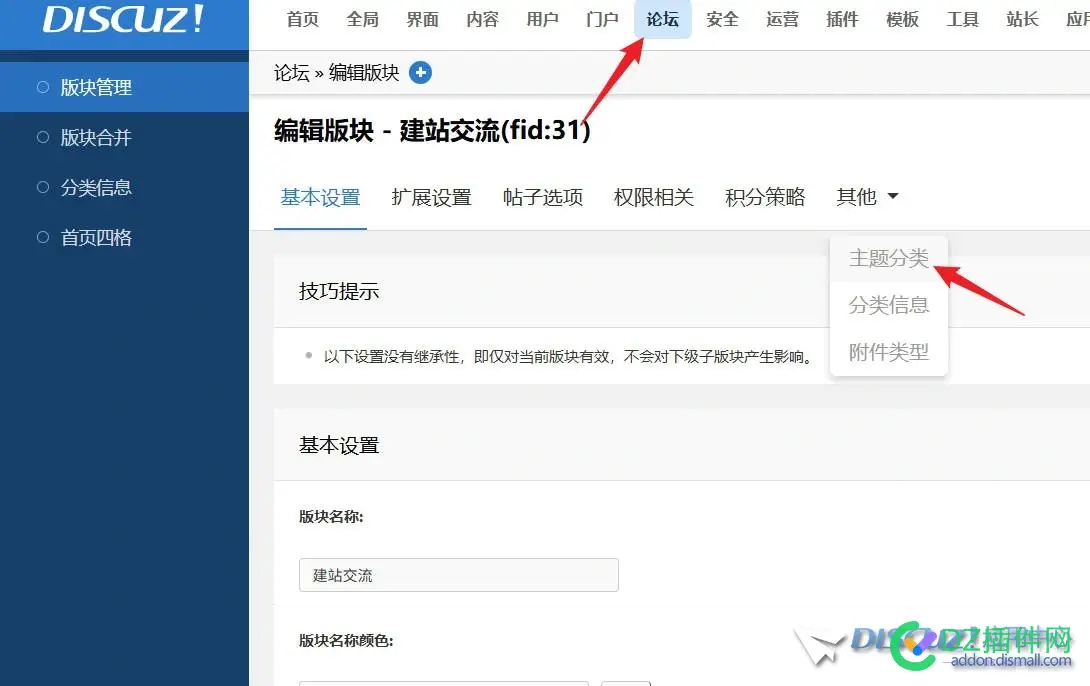Switch to the 帖子选项 tab
The width and height of the screenshot is (1090, 686).
click(x=543, y=197)
